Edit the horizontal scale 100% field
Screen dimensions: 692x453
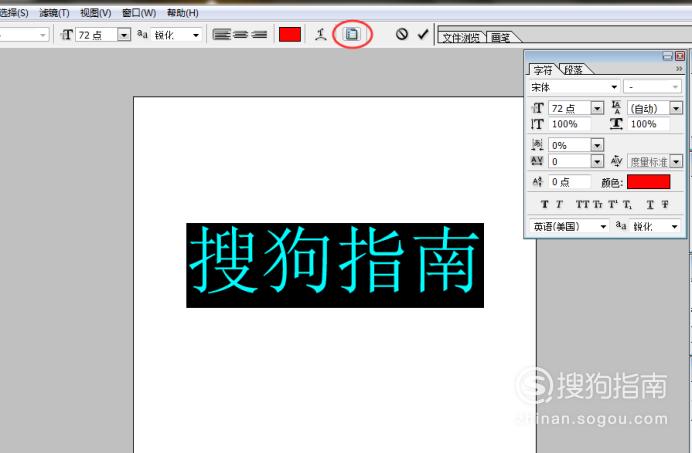(x=649, y=124)
